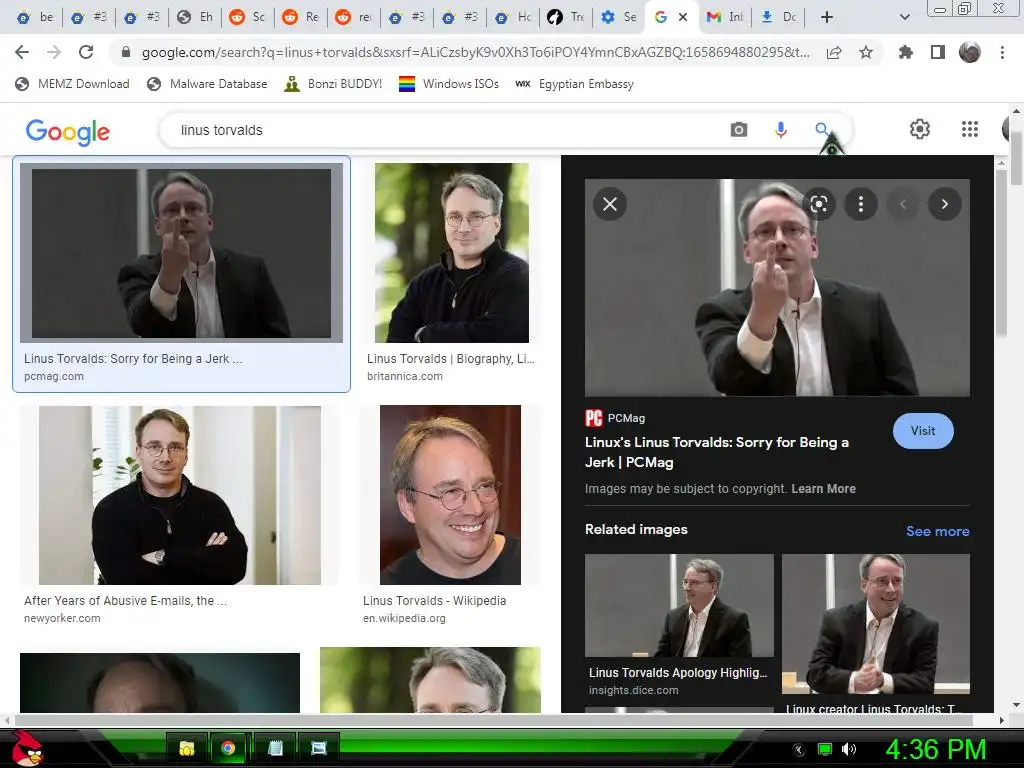This screenshot has height=768, width=1024.
Task: Open the Linux creator Linus Torvalds related image
Action: pyautogui.click(x=875, y=624)
